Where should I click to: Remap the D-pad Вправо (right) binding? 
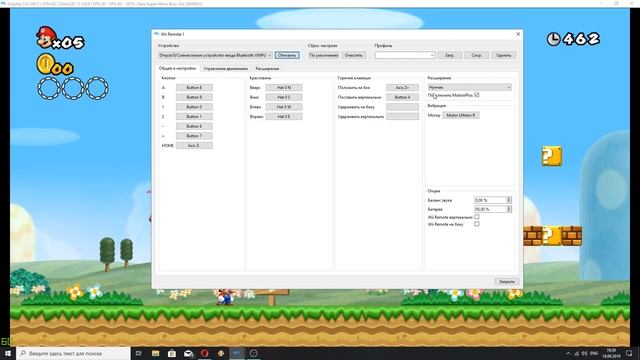coord(284,116)
